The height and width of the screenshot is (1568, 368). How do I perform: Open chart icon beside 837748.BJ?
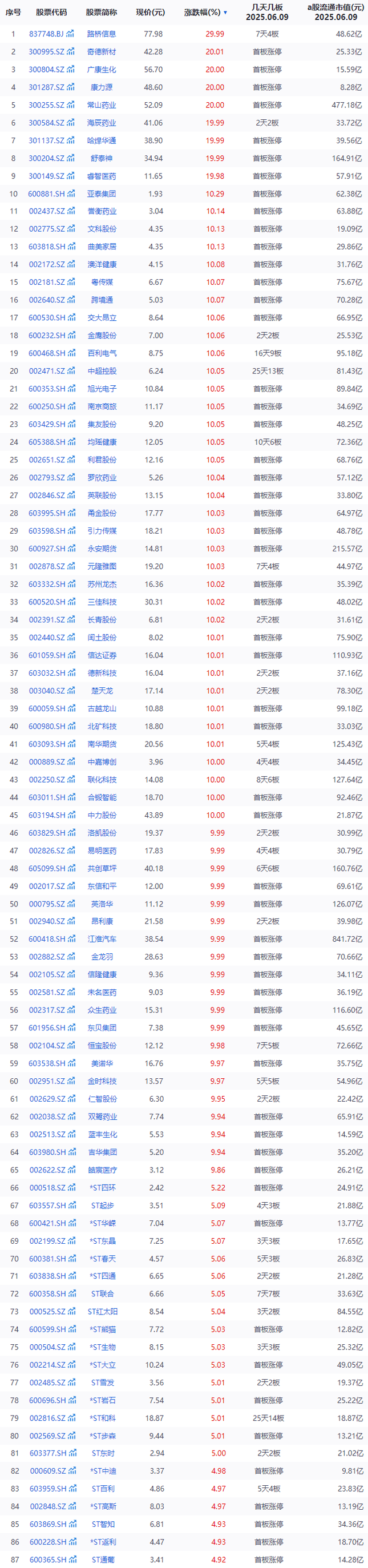71,34
